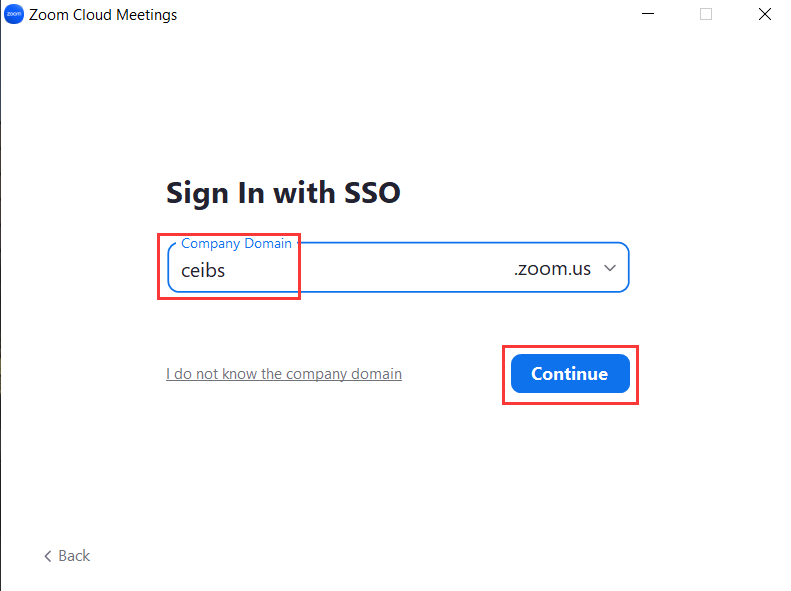
Task: Click the empty title bar area
Action: click(x=404, y=14)
